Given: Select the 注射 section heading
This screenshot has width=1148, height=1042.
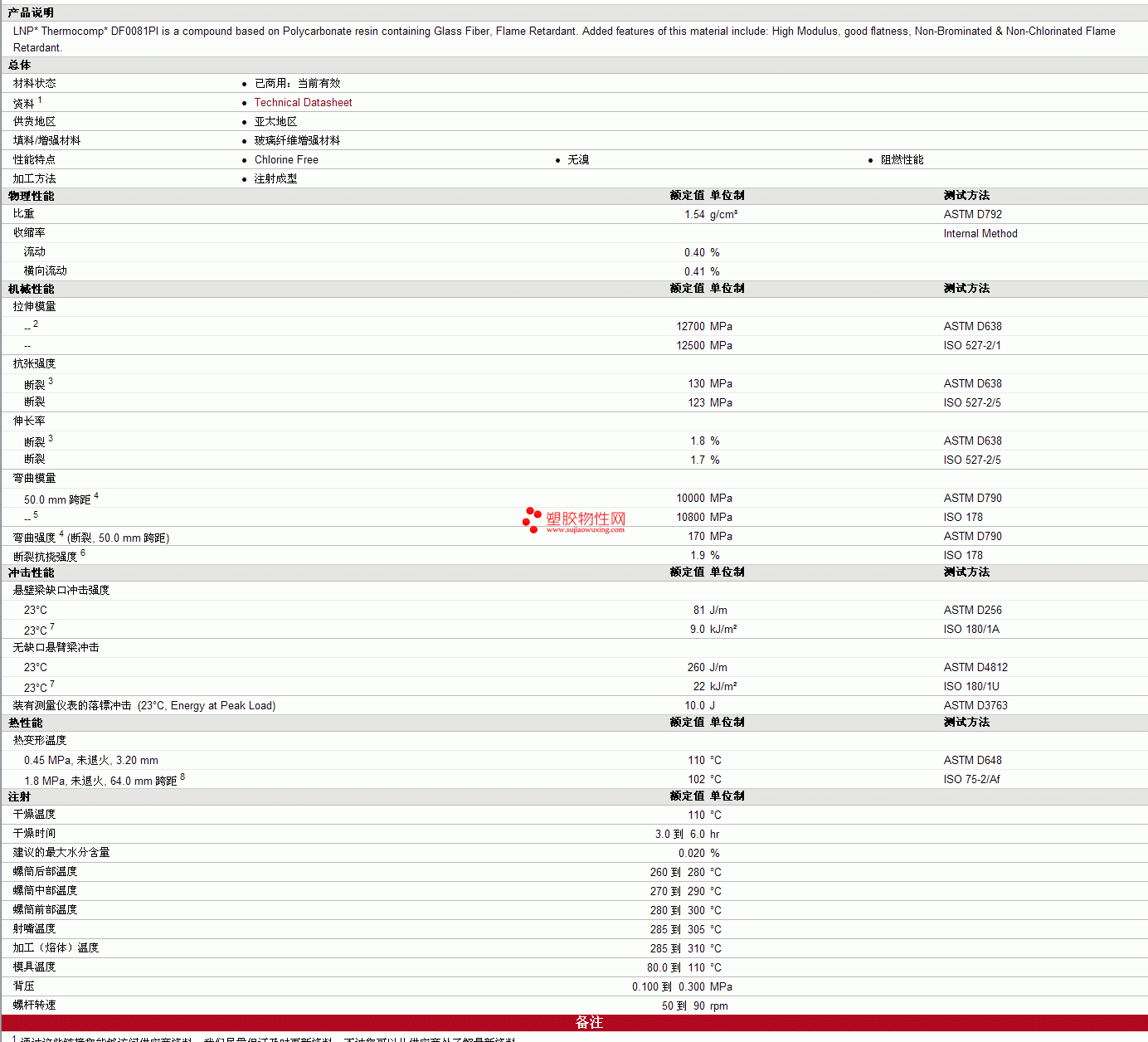Looking at the screenshot, I should pos(19,796).
